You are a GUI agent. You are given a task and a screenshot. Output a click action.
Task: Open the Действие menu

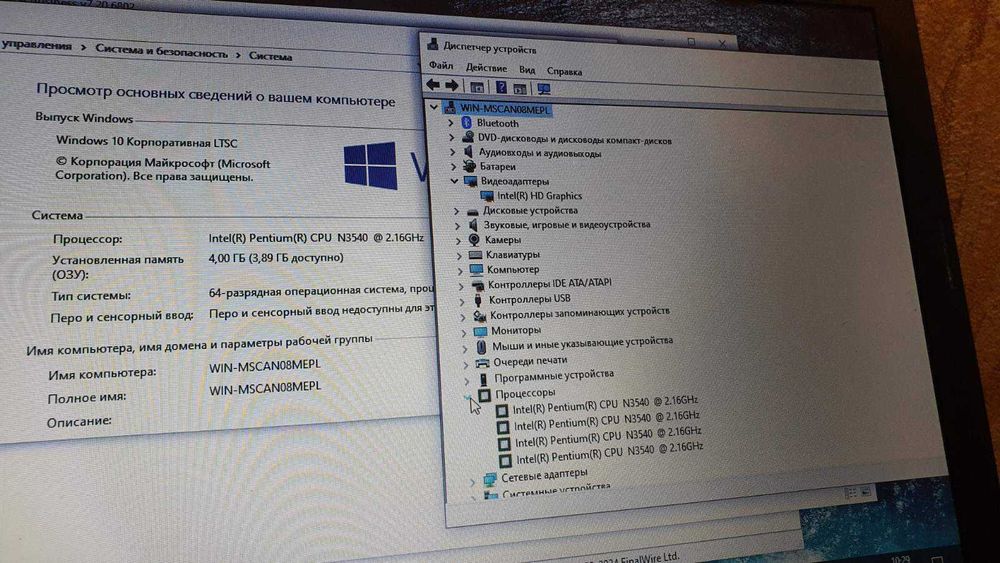click(x=486, y=68)
